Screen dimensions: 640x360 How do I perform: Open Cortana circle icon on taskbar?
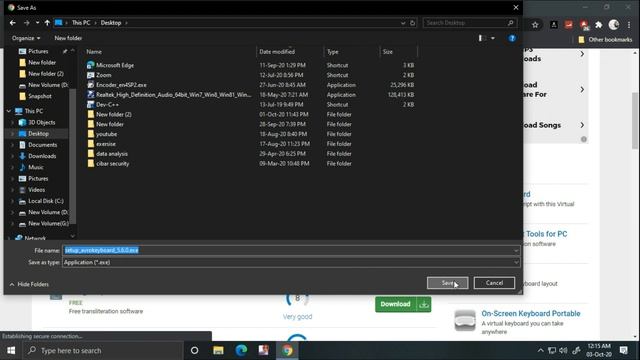(194, 351)
